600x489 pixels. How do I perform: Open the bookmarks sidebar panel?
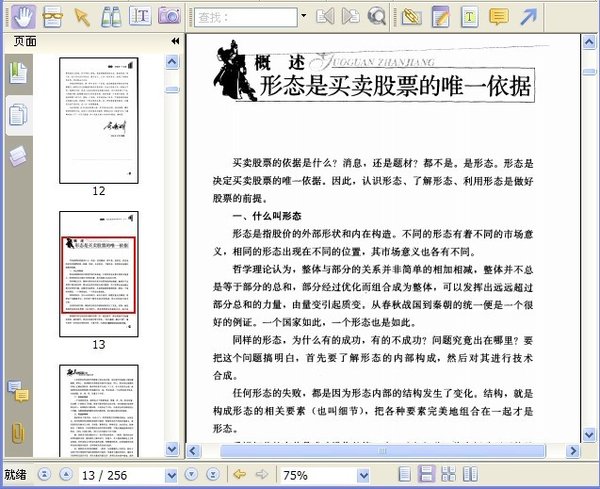click(x=18, y=73)
